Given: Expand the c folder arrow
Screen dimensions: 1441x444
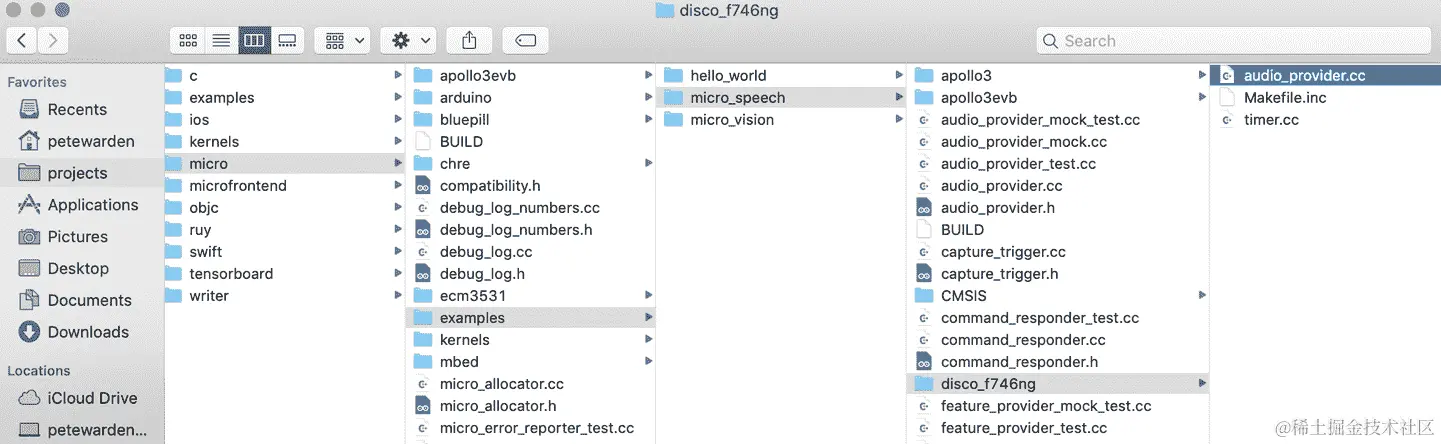Looking at the screenshot, I should 398,75.
